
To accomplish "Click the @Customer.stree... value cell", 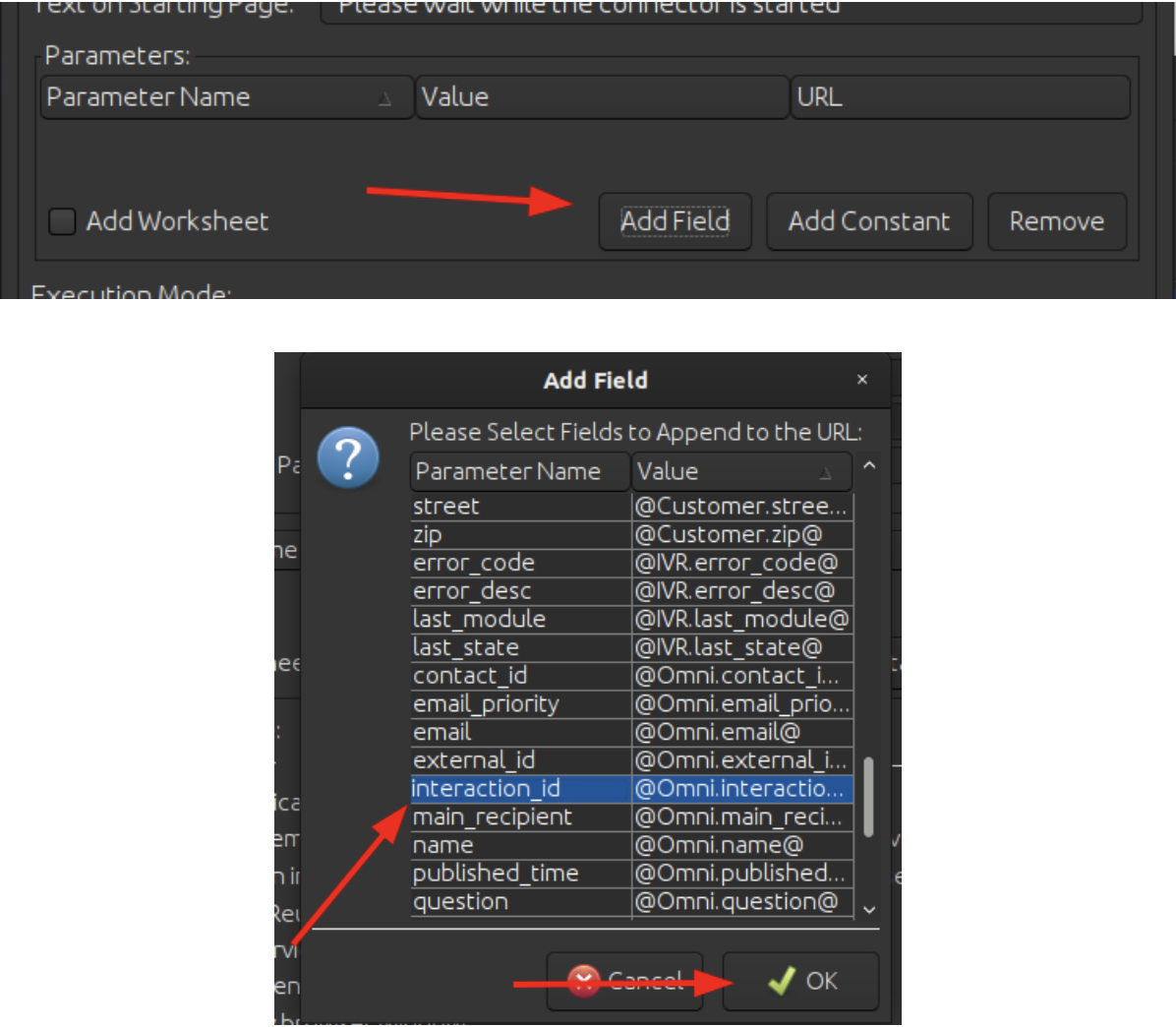I will (x=742, y=507).
